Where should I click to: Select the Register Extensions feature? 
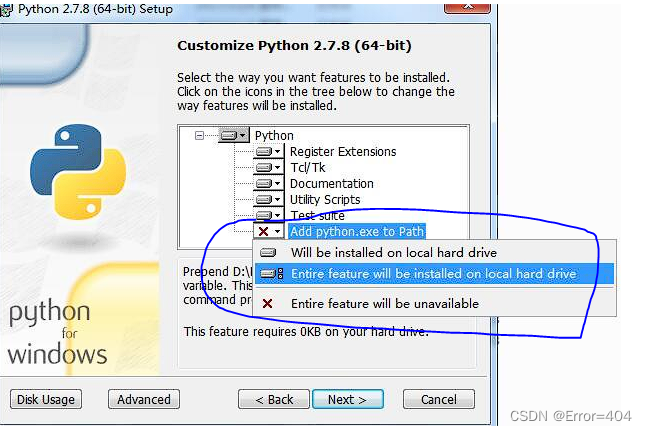click(x=343, y=151)
